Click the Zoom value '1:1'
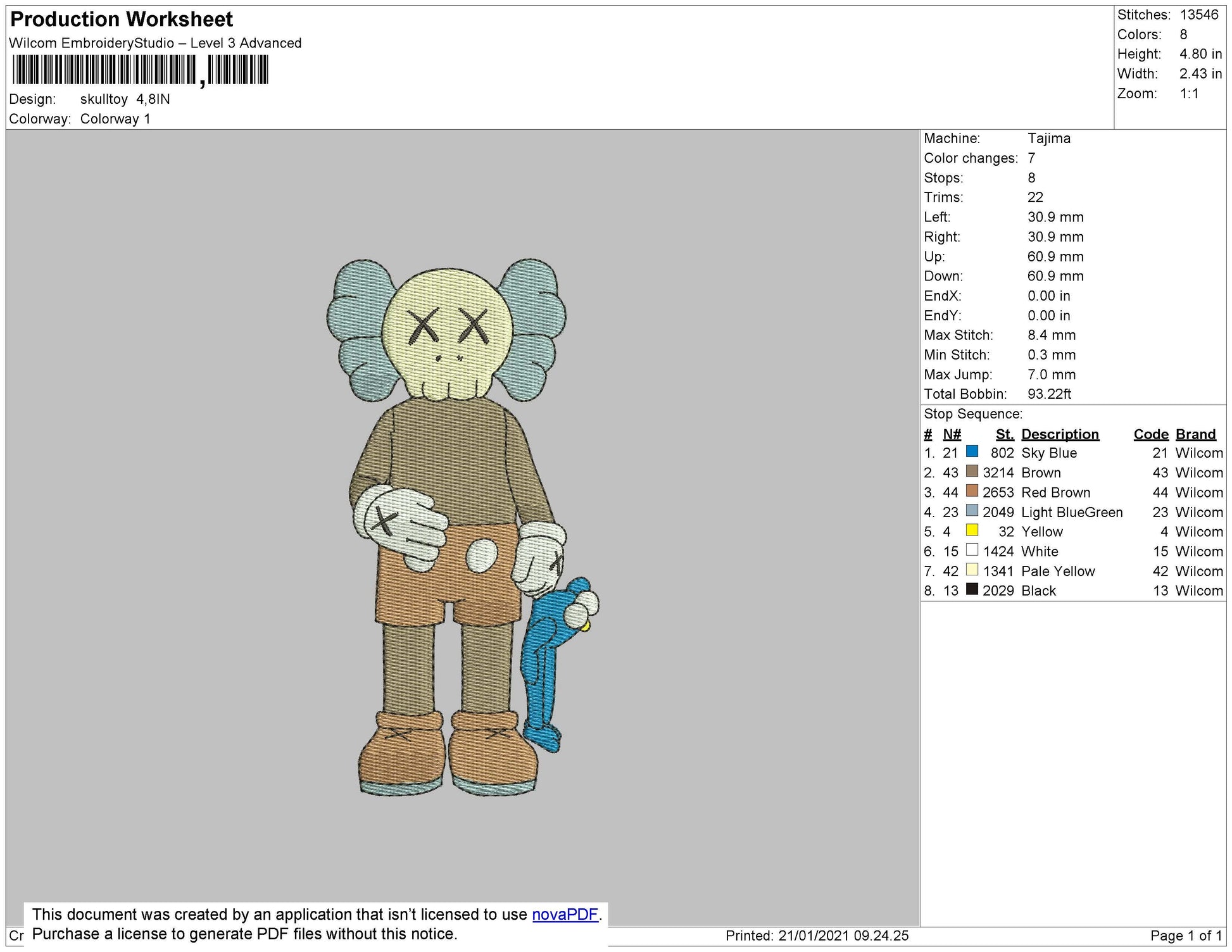The image size is (1232, 952). coord(1189,94)
